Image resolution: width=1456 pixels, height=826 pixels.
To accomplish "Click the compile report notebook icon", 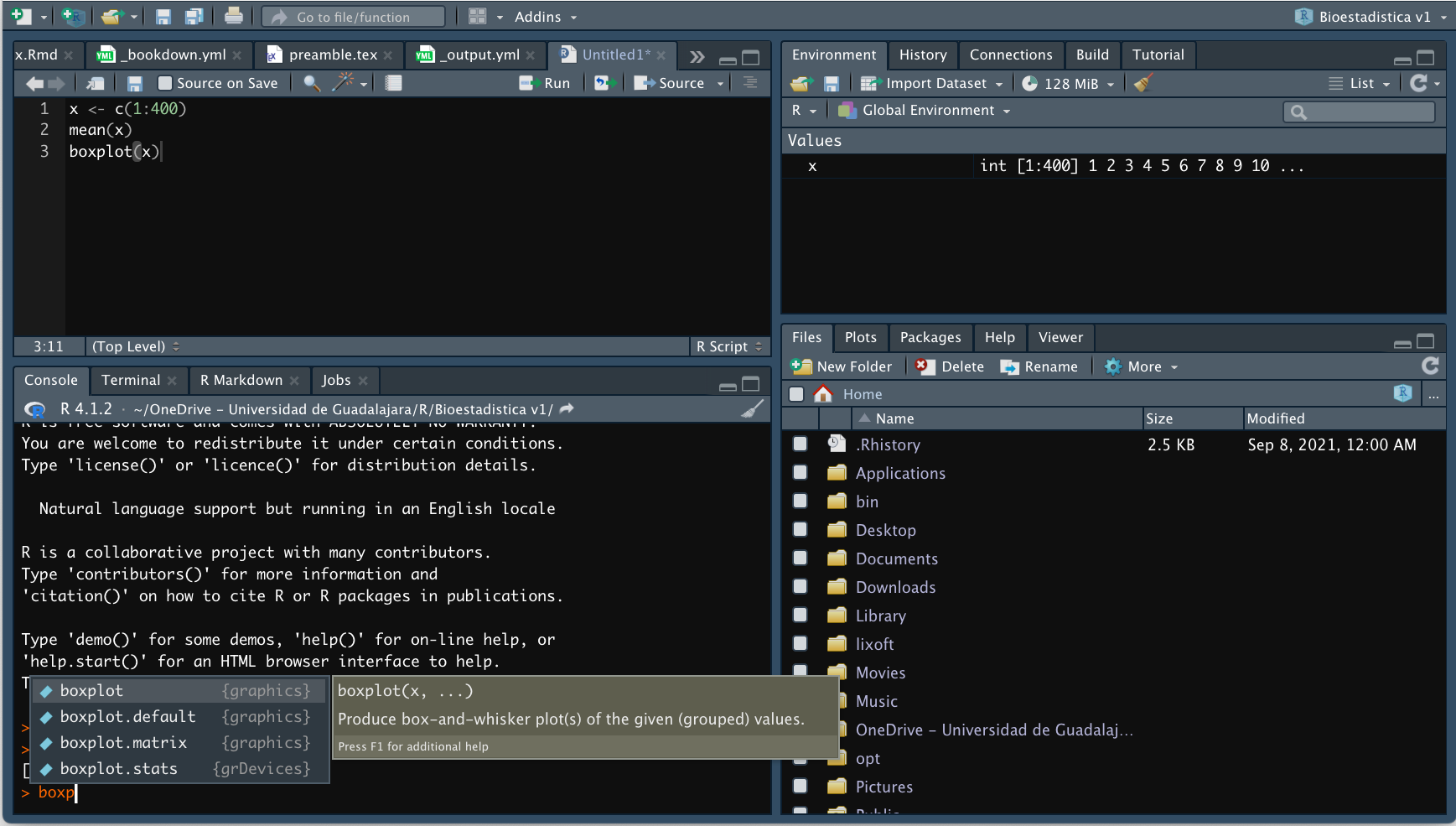I will (x=393, y=83).
